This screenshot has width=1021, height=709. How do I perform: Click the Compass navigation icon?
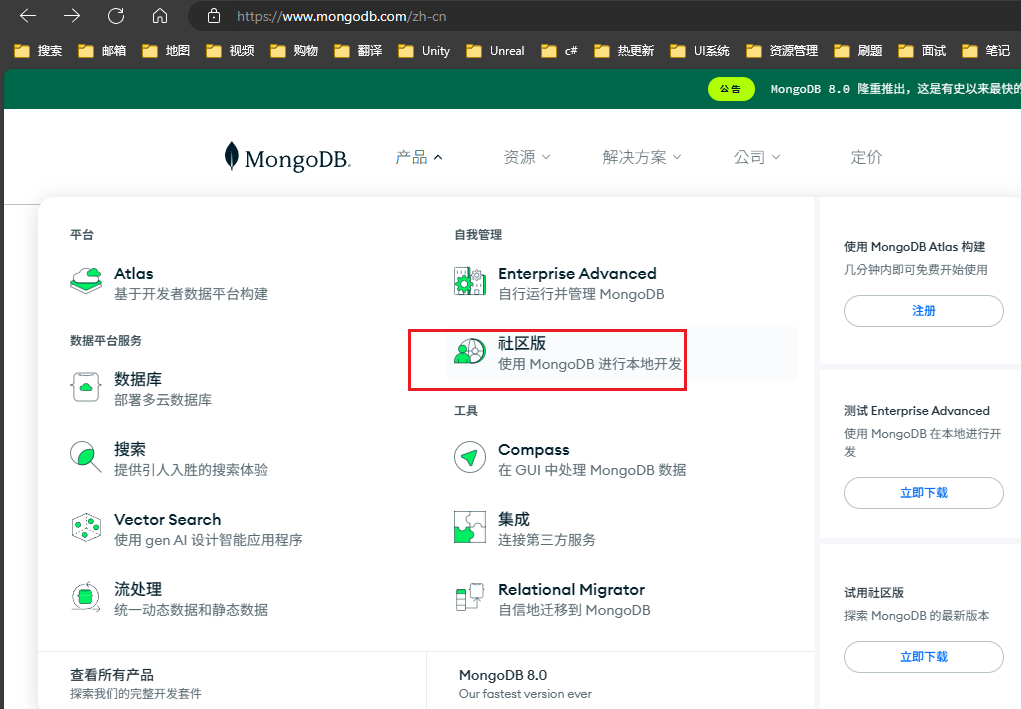click(x=470, y=457)
